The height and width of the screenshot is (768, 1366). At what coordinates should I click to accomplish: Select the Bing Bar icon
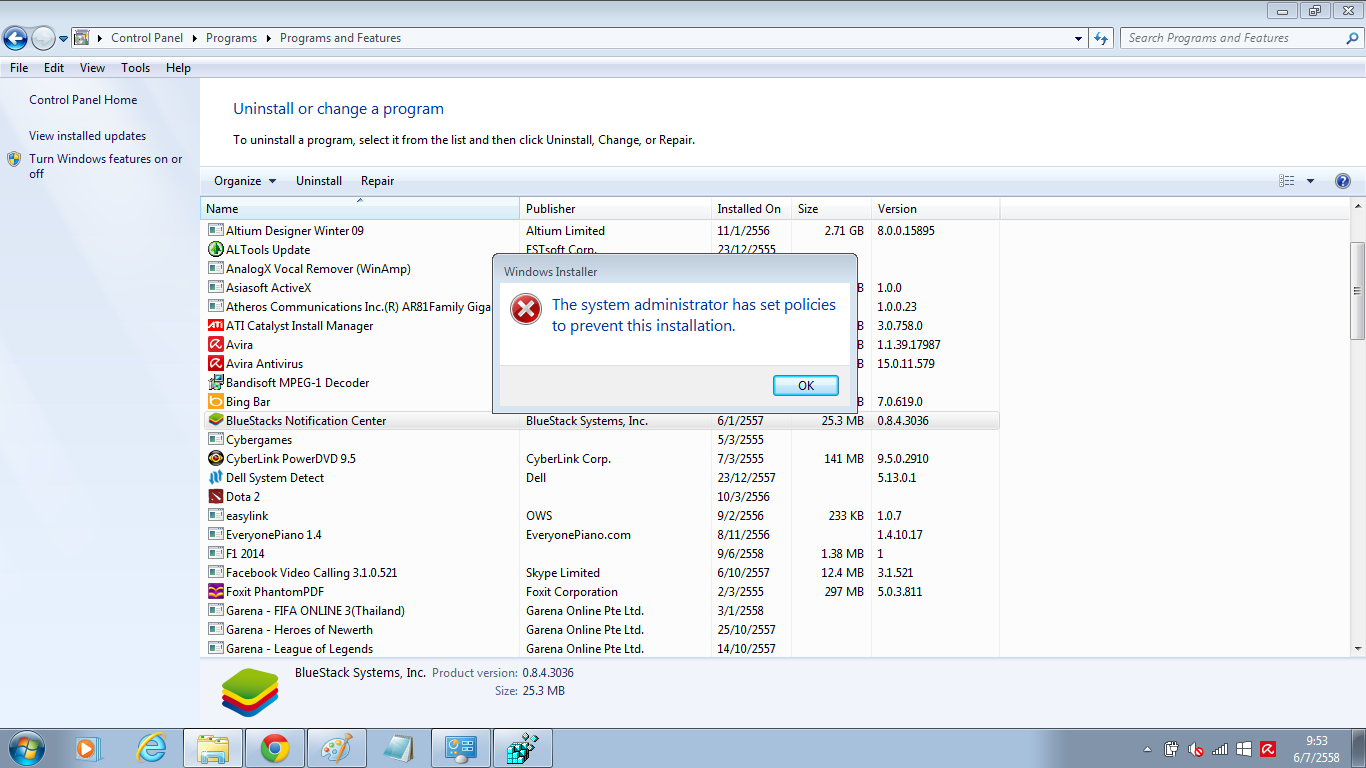coord(215,402)
